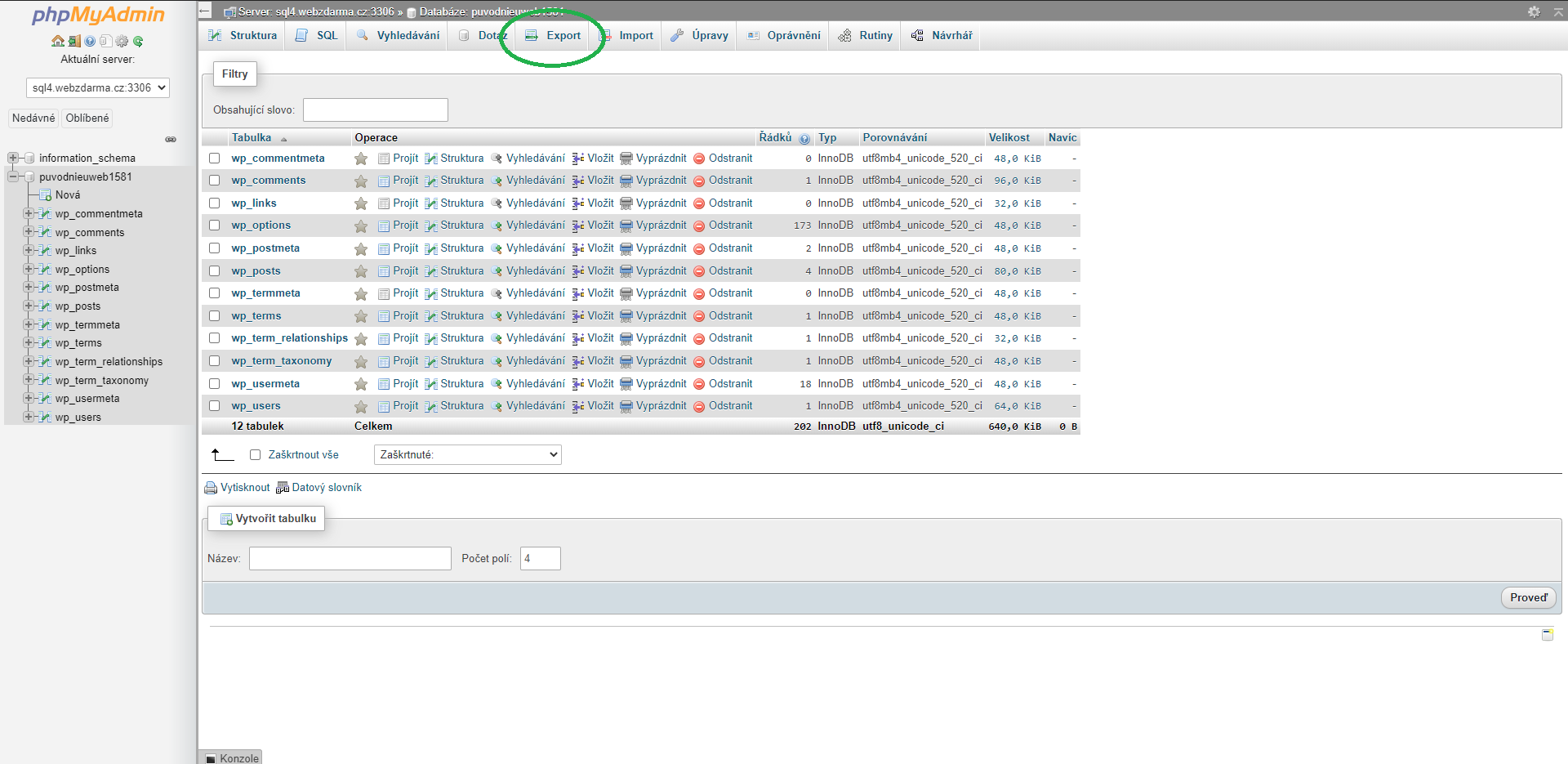
Task: Click the Struktura icon for wp_terms row
Action: coord(431,316)
